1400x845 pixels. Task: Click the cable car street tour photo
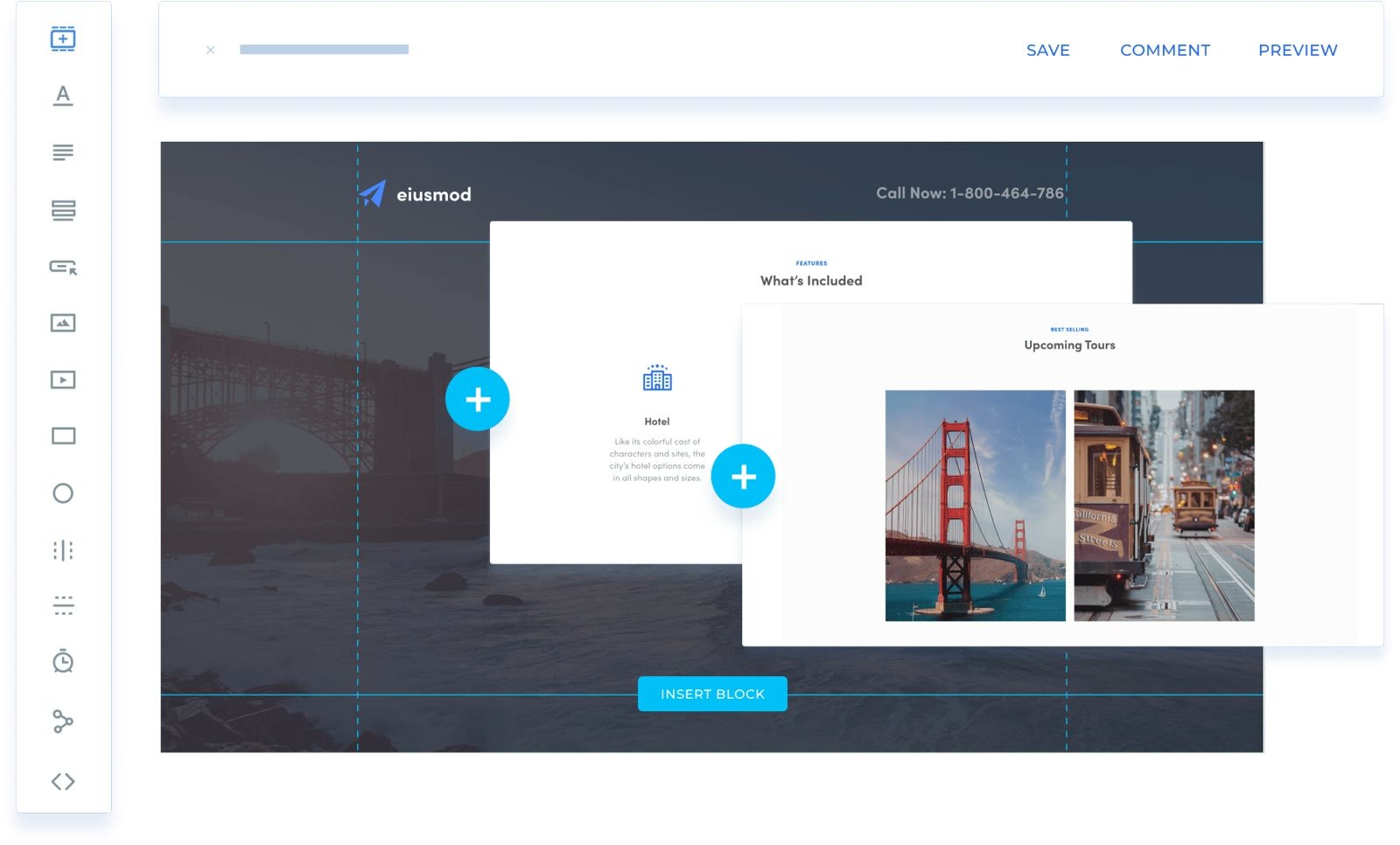[x=1164, y=506]
